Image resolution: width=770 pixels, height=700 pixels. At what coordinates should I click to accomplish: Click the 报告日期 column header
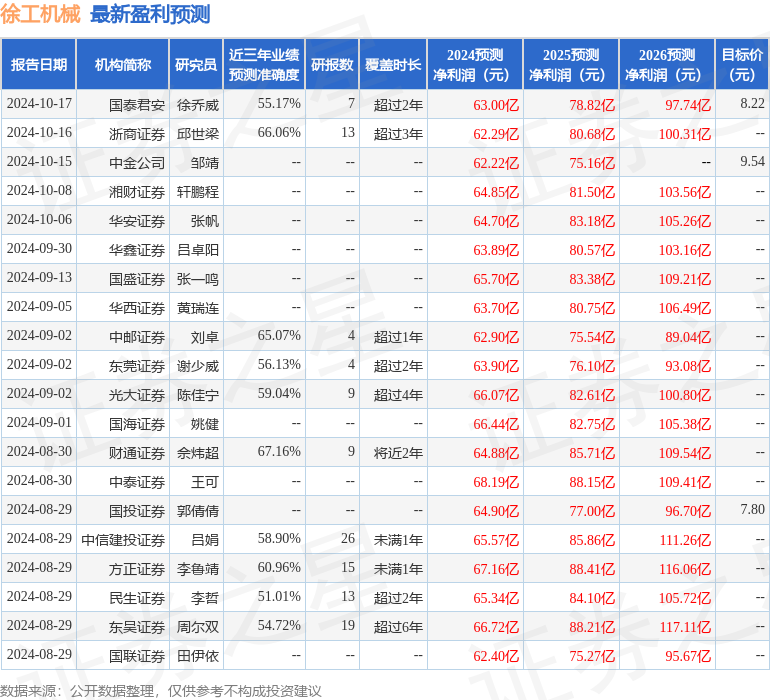pyautogui.click(x=38, y=64)
